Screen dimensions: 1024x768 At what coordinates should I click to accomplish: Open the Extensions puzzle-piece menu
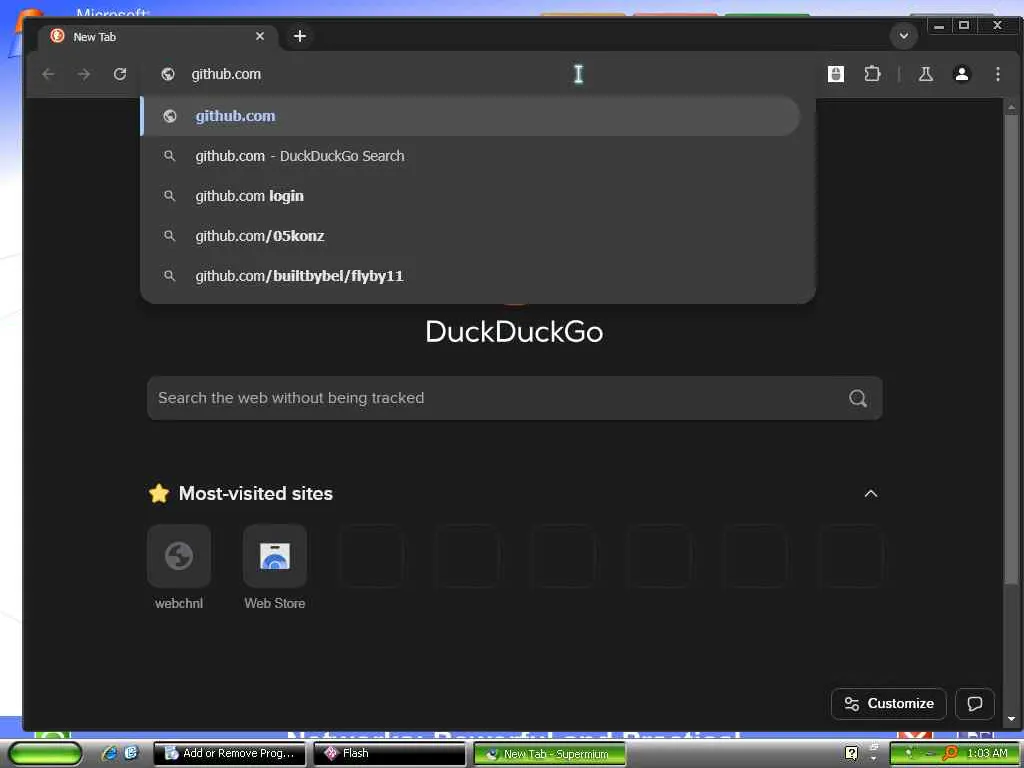pos(872,74)
